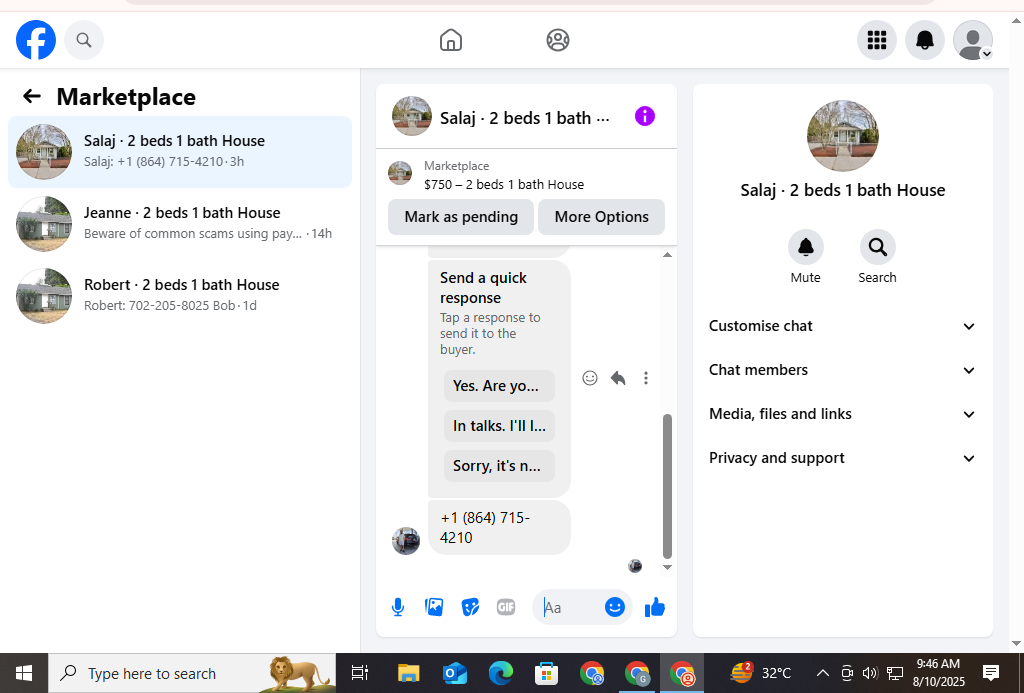
Task: Open emoji picker in message box
Action: coord(615,607)
